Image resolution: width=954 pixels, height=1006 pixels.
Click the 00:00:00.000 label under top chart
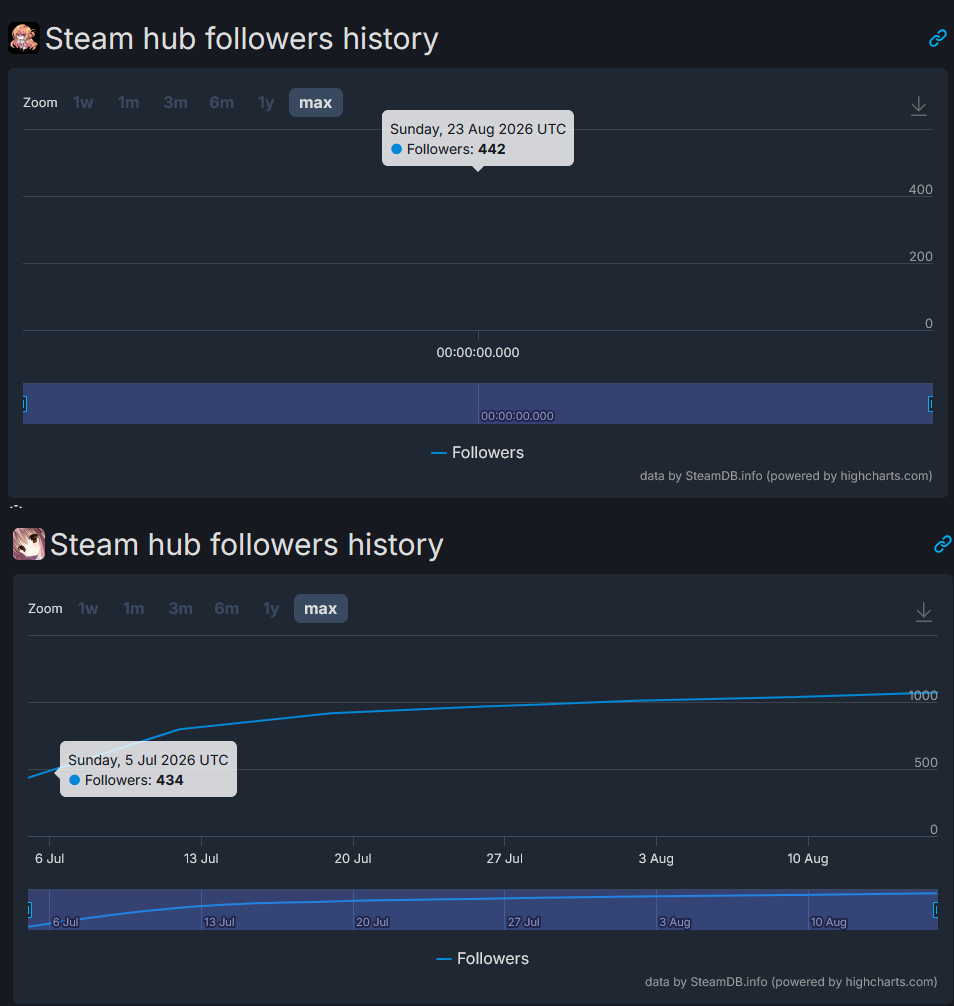coord(478,352)
